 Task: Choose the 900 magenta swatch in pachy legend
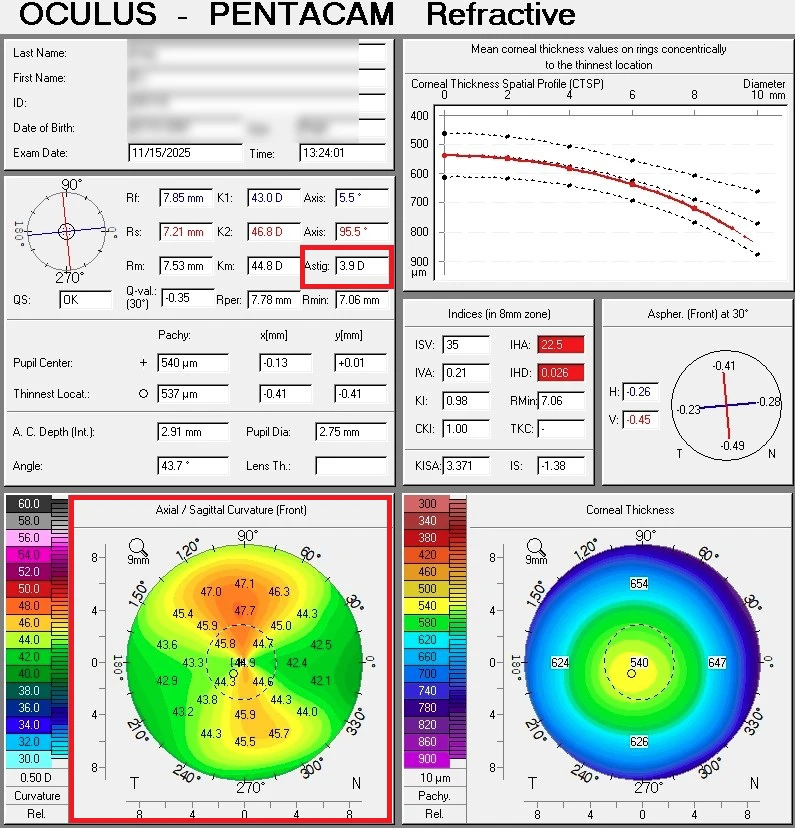[x=427, y=759]
